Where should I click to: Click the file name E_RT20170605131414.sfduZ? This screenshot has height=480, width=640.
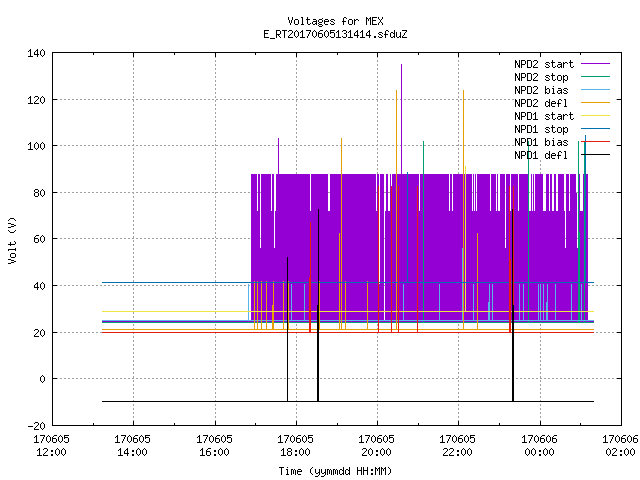tap(336, 34)
